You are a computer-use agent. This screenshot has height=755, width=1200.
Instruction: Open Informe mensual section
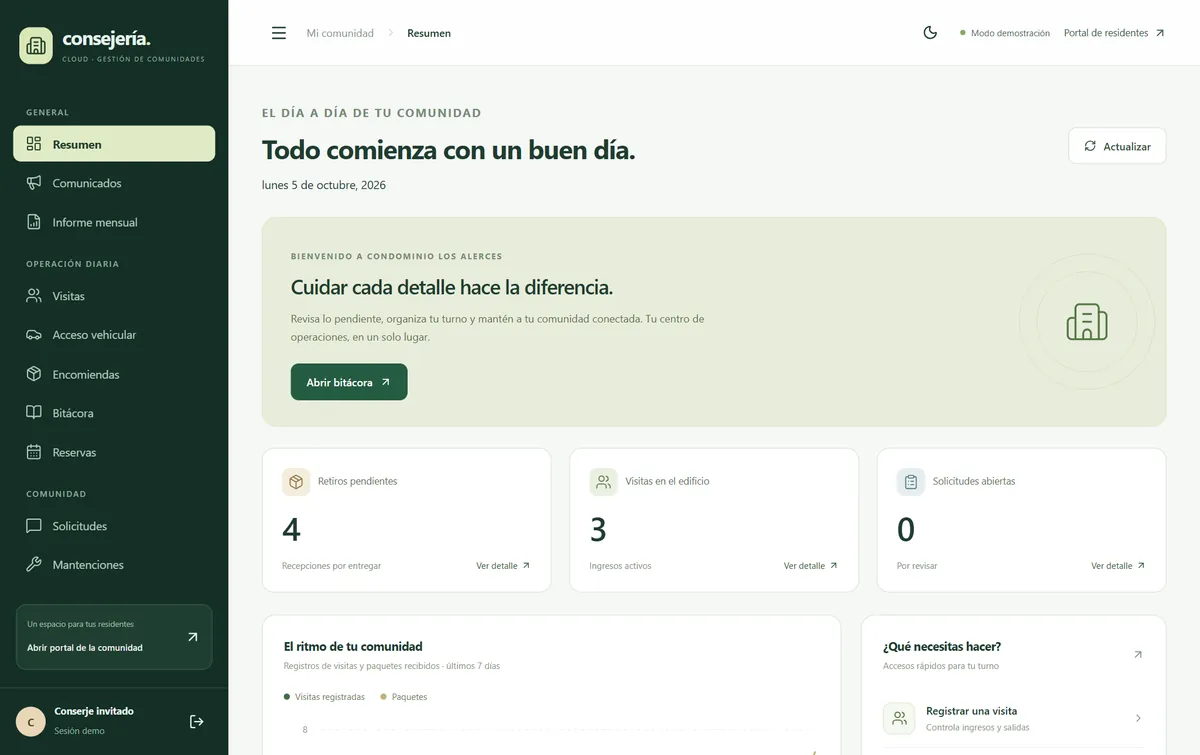tap(114, 222)
